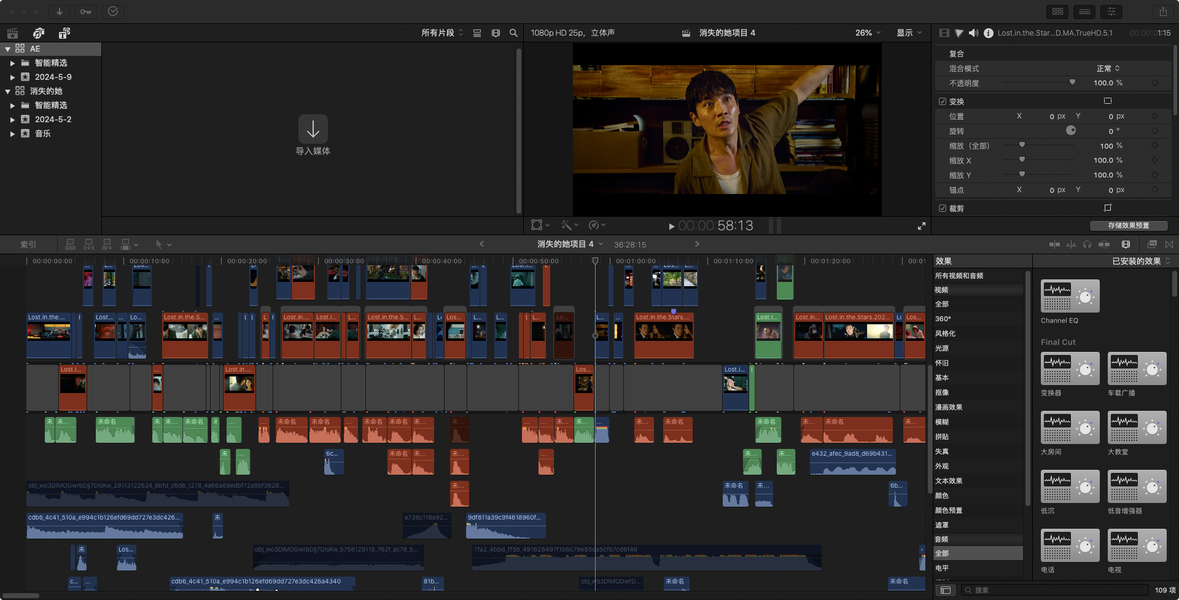Click the 存储效果预置 button

coord(1129,226)
